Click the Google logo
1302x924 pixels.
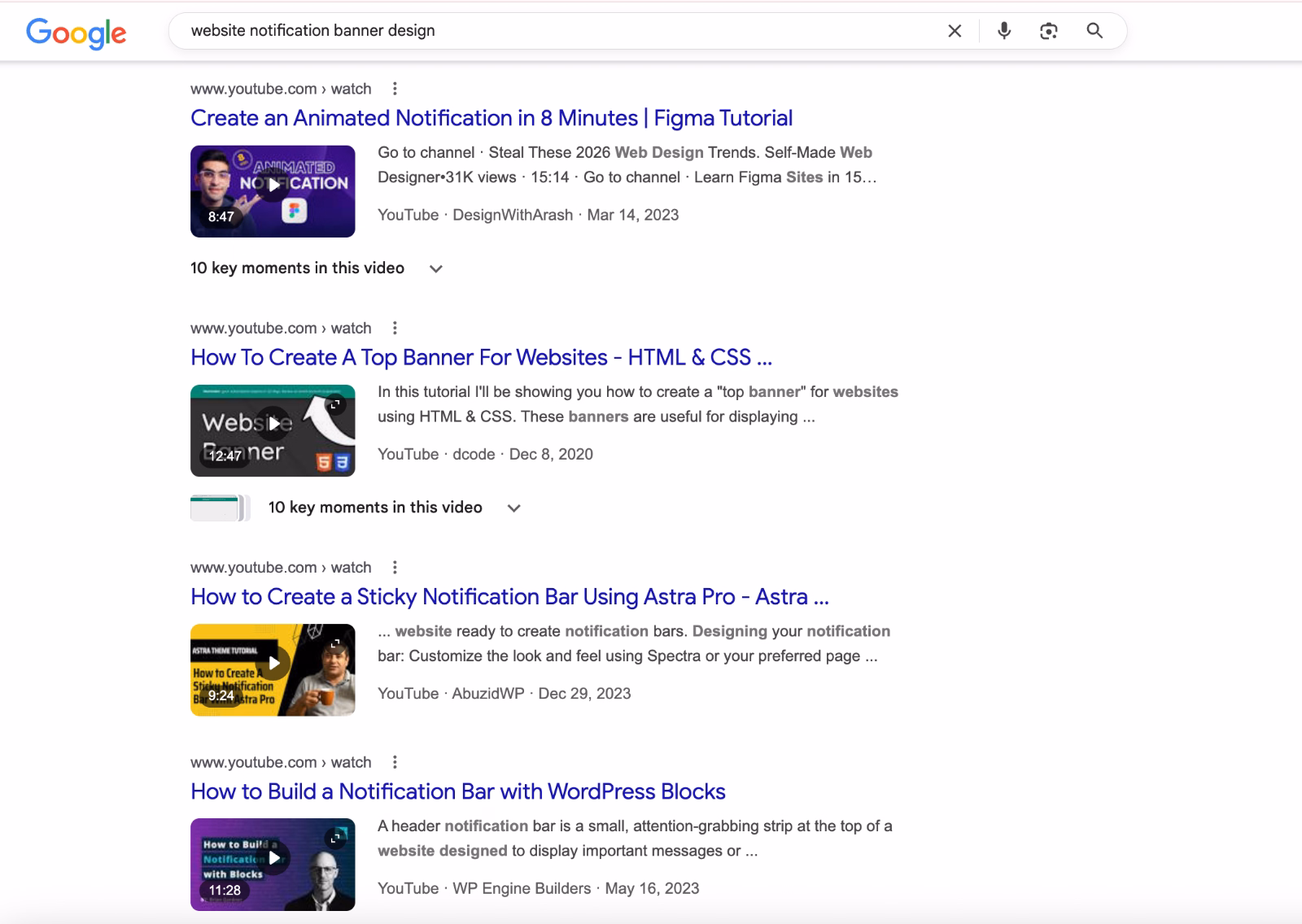click(x=76, y=33)
